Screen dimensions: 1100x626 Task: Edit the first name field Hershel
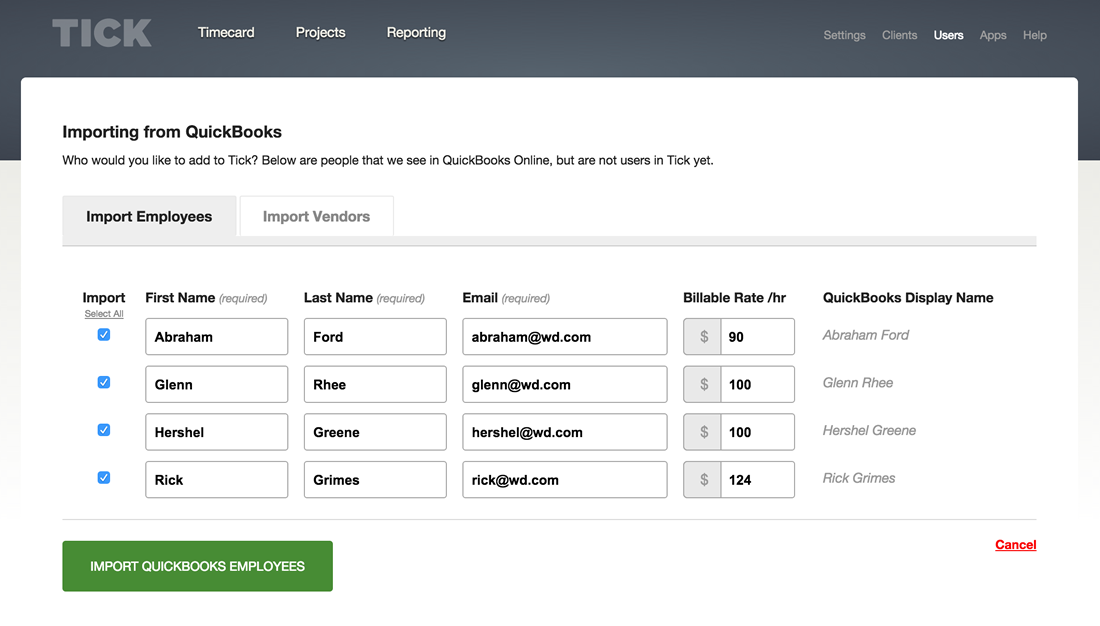[x=217, y=432]
